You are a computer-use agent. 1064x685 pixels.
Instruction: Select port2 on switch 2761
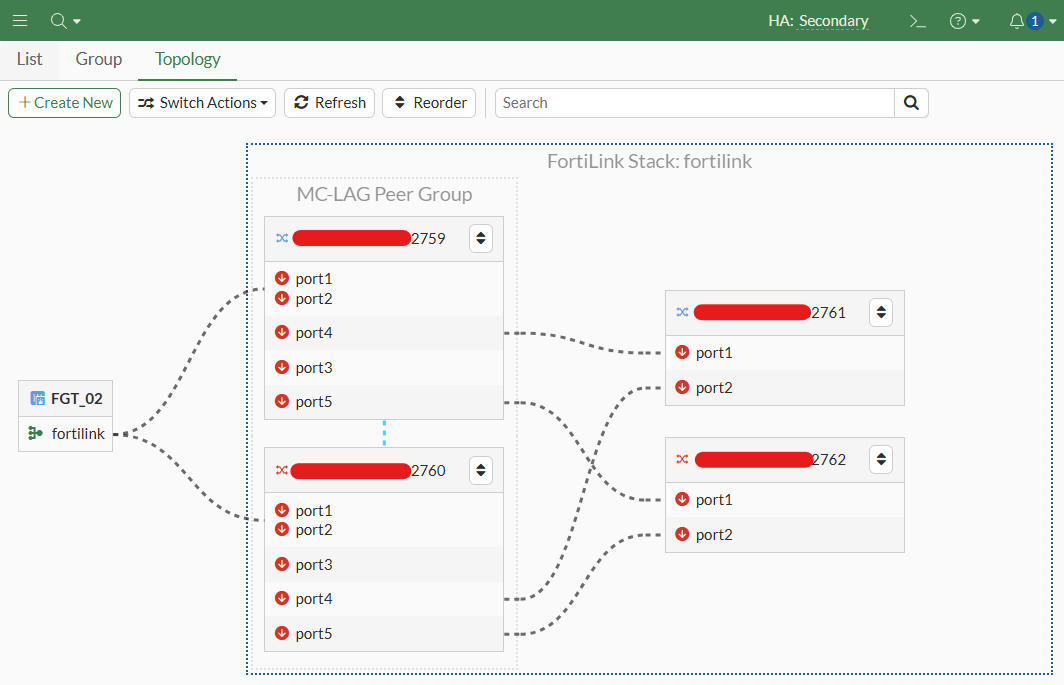tap(785, 388)
